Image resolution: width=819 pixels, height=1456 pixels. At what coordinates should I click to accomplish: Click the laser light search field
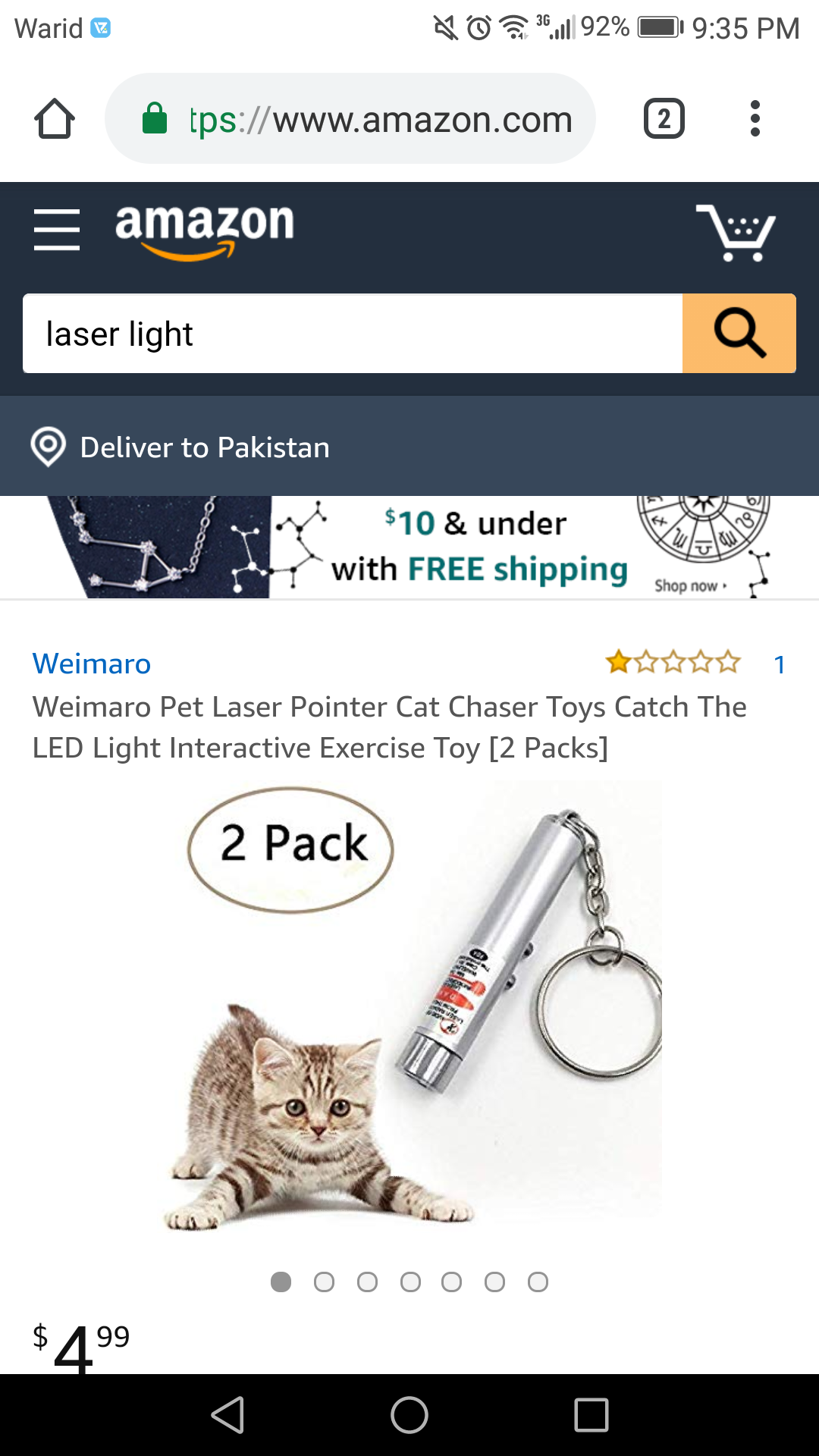tap(353, 333)
